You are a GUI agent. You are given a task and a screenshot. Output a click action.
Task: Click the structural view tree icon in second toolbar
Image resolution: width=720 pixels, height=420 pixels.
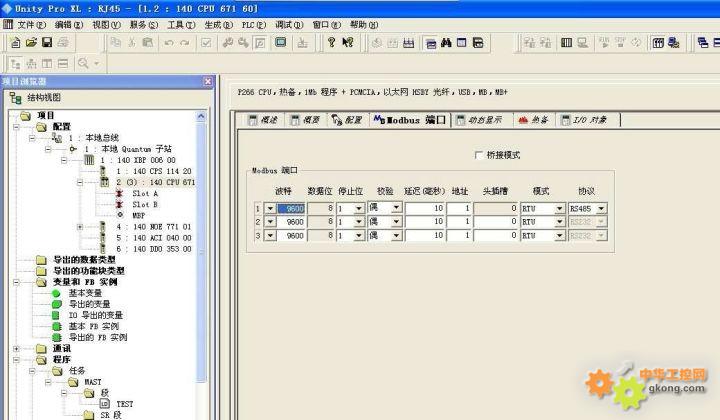(x=15, y=63)
